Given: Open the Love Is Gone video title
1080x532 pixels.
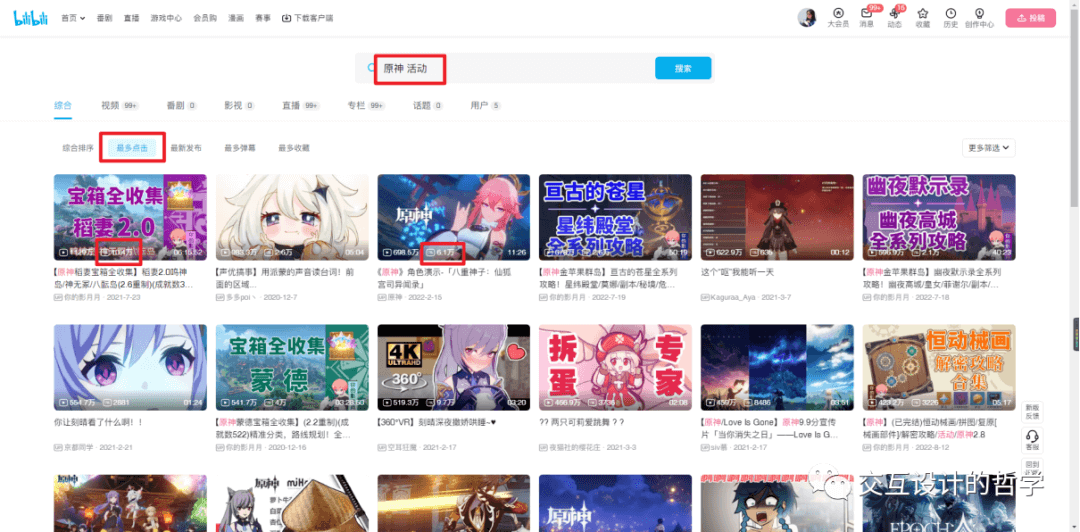Looking at the screenshot, I should [x=769, y=428].
